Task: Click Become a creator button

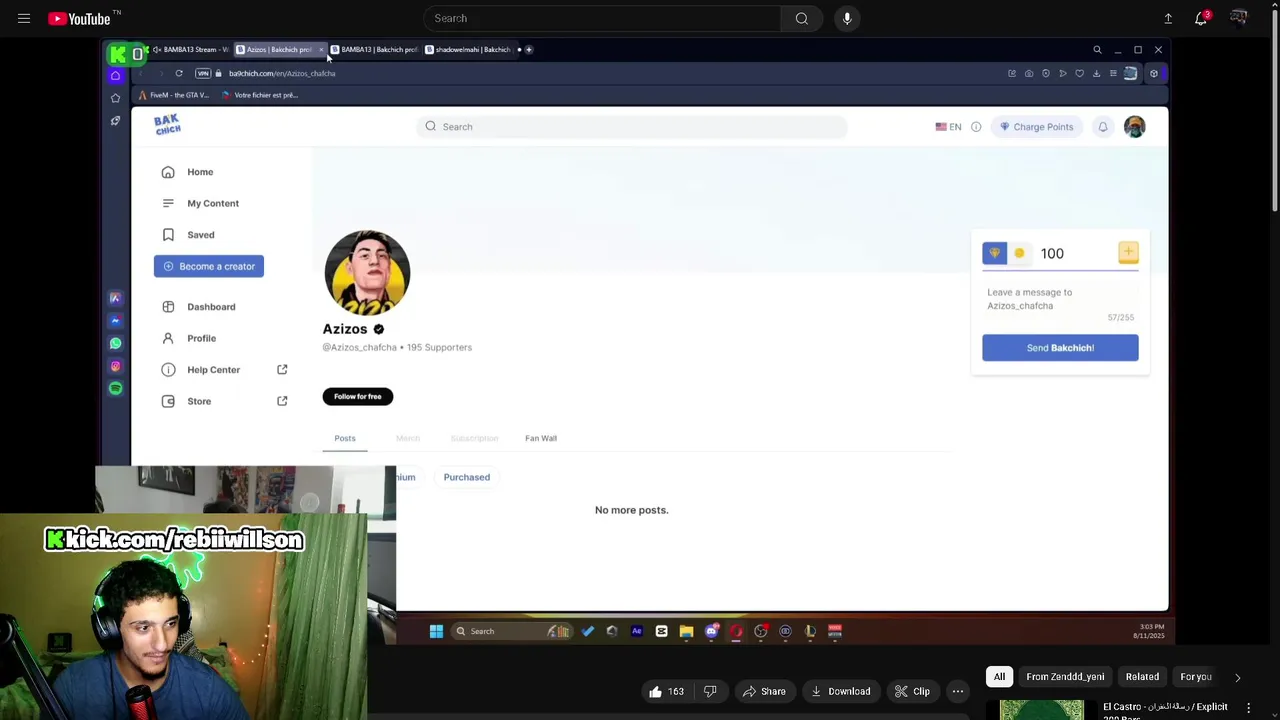Action: click(x=209, y=266)
